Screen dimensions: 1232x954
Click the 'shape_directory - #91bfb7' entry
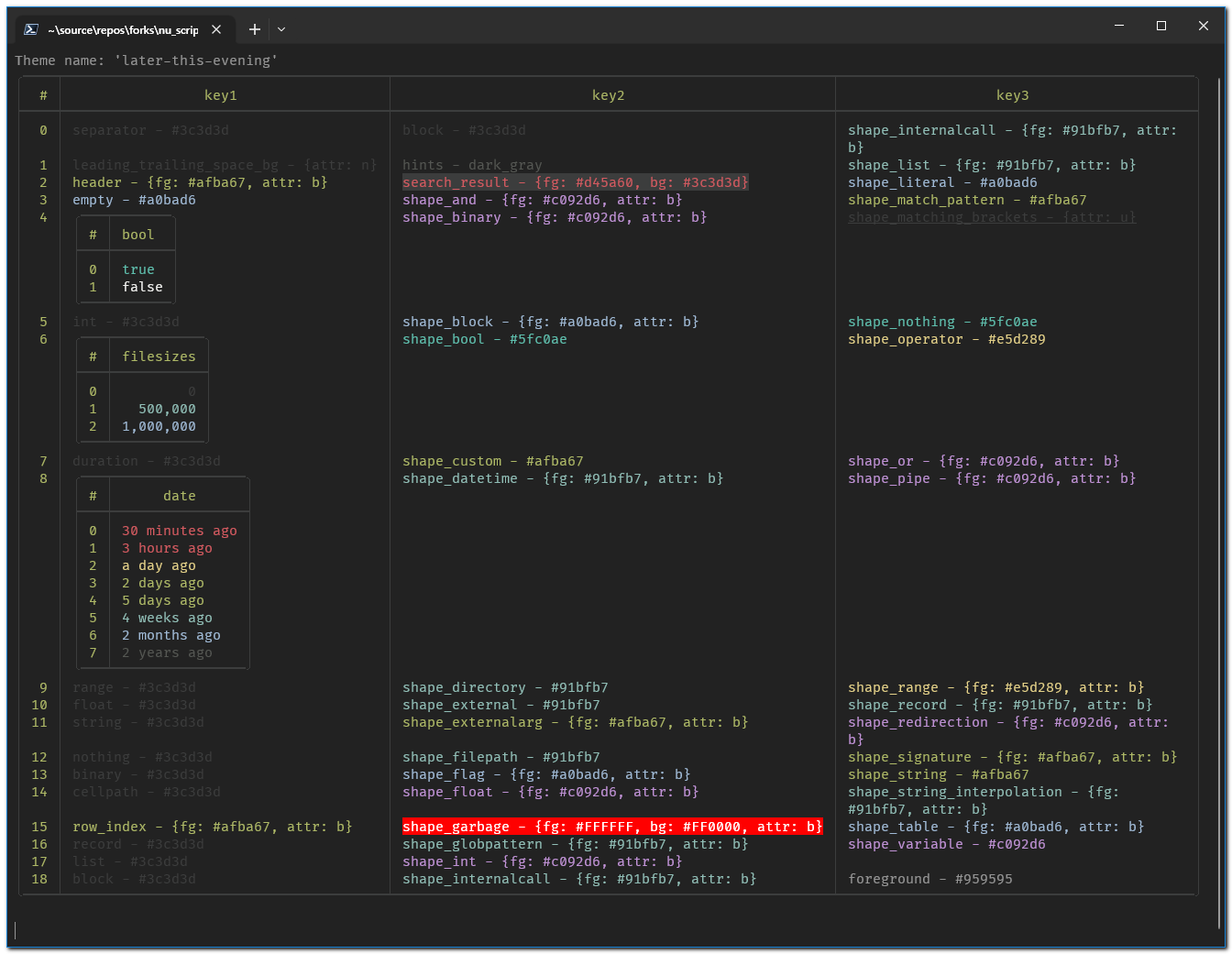pyautogui.click(x=505, y=687)
